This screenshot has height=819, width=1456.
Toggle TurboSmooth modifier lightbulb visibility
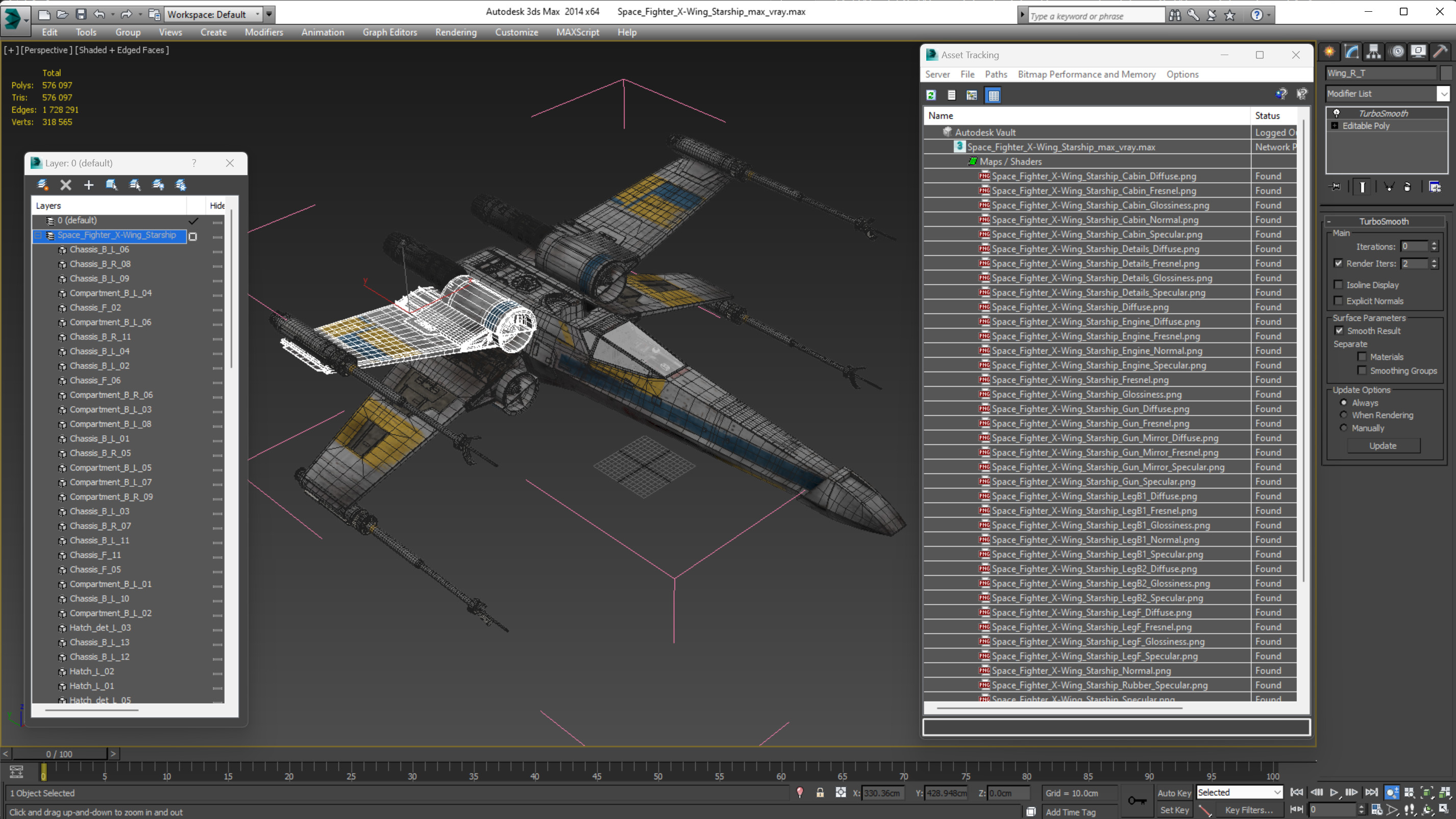coord(1337,113)
